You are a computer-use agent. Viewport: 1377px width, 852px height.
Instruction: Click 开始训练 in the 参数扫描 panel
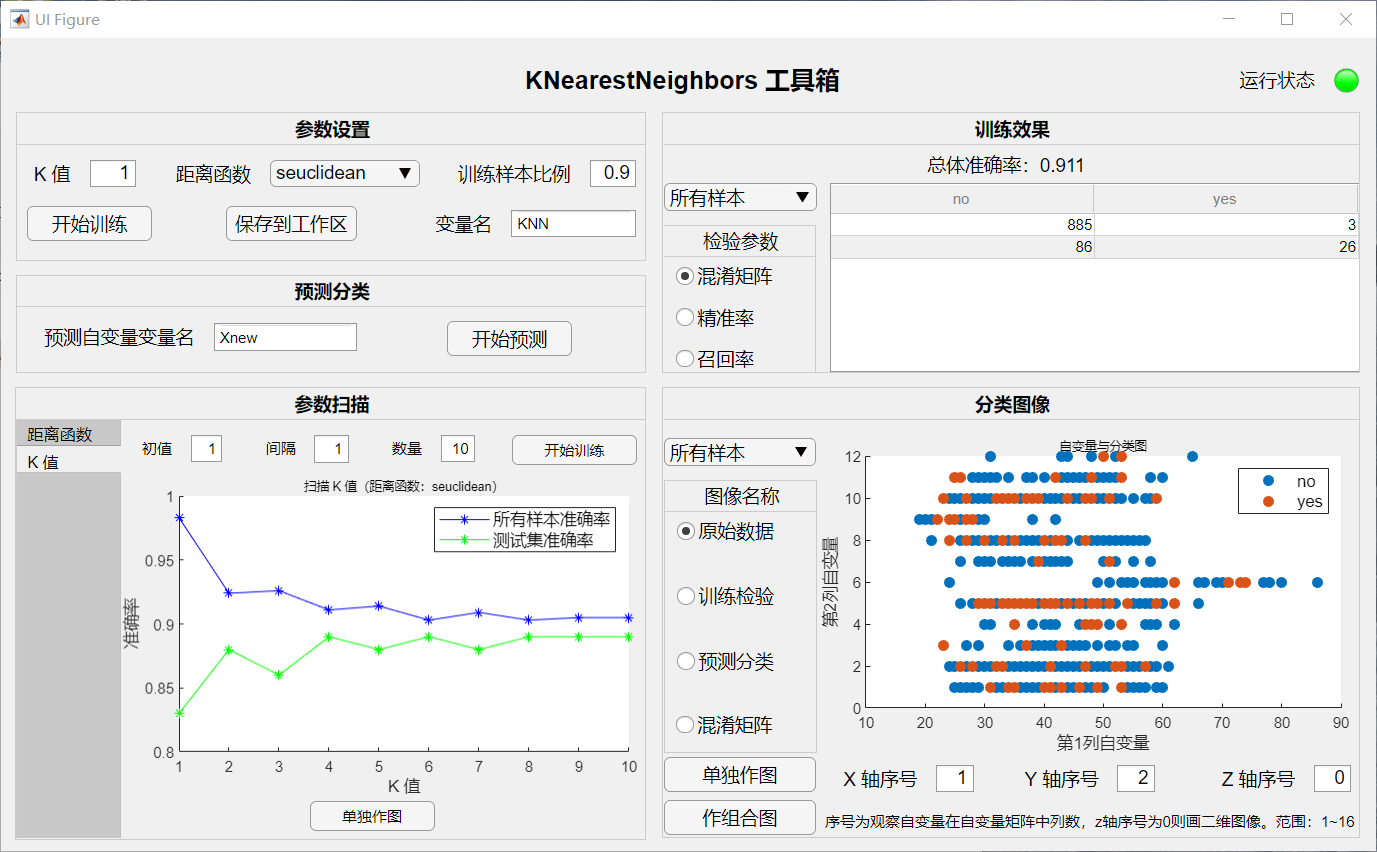(574, 450)
